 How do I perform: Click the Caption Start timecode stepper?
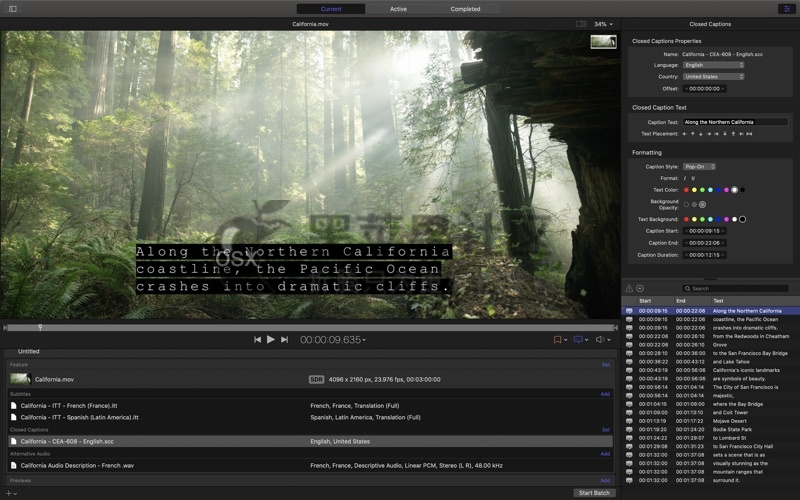705,231
